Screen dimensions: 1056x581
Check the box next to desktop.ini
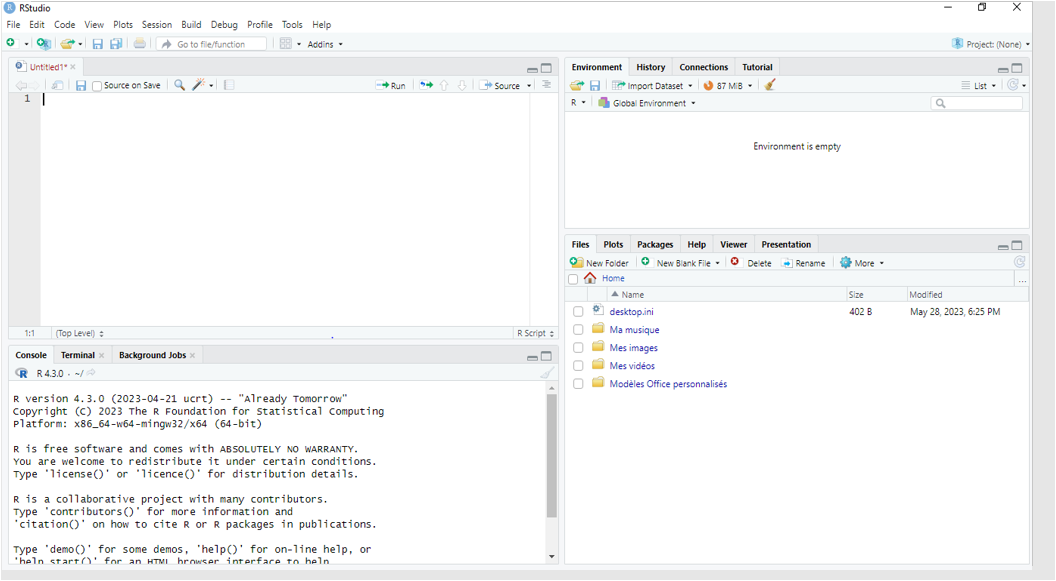coord(578,311)
